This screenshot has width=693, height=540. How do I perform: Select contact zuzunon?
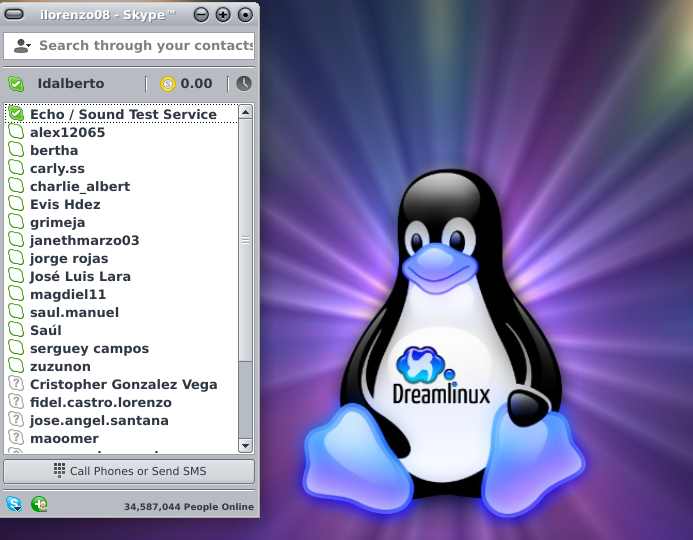(x=122, y=366)
